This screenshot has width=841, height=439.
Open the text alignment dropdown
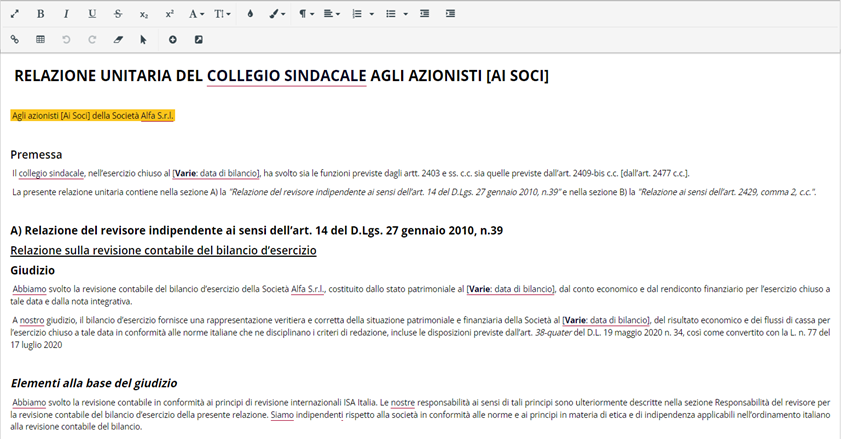[x=331, y=14]
